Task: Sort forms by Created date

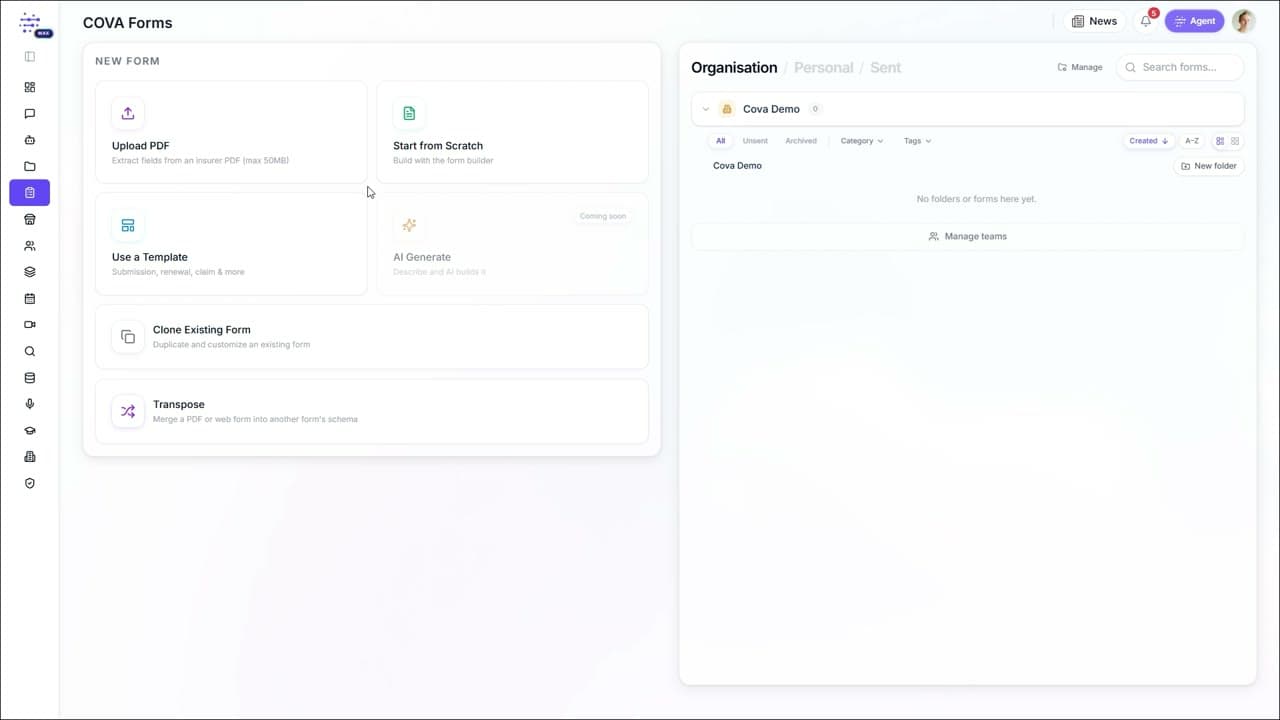Action: pos(1149,141)
